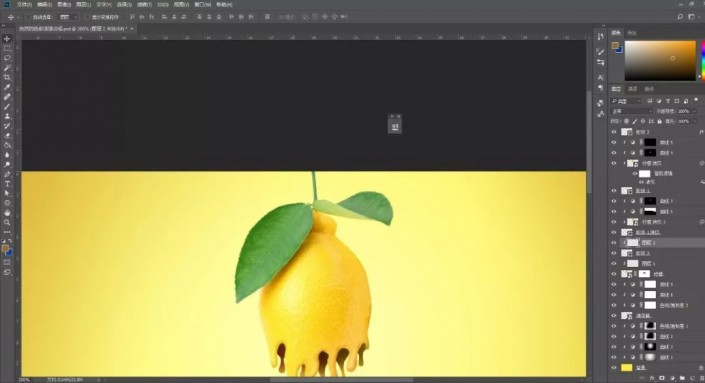The height and width of the screenshot is (383, 705).
Task: Select the Healing Brush tool
Action: point(7,97)
